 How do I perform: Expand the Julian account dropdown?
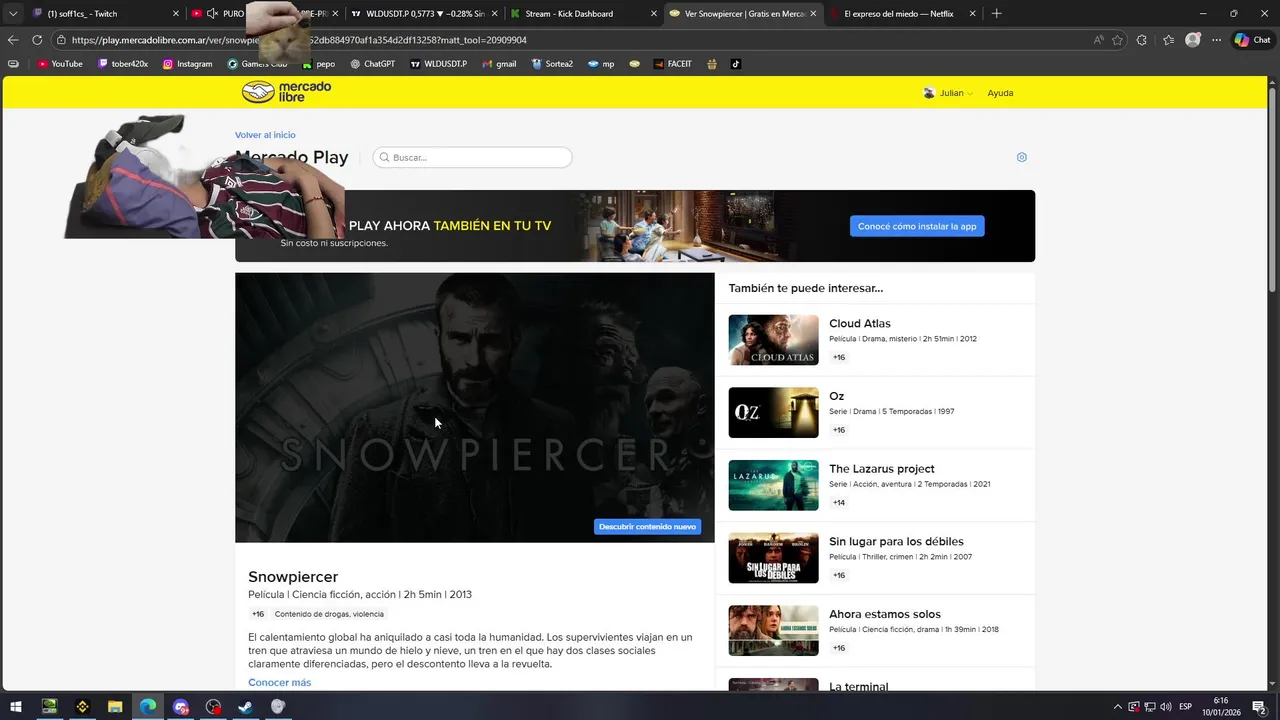pyautogui.click(x=948, y=93)
